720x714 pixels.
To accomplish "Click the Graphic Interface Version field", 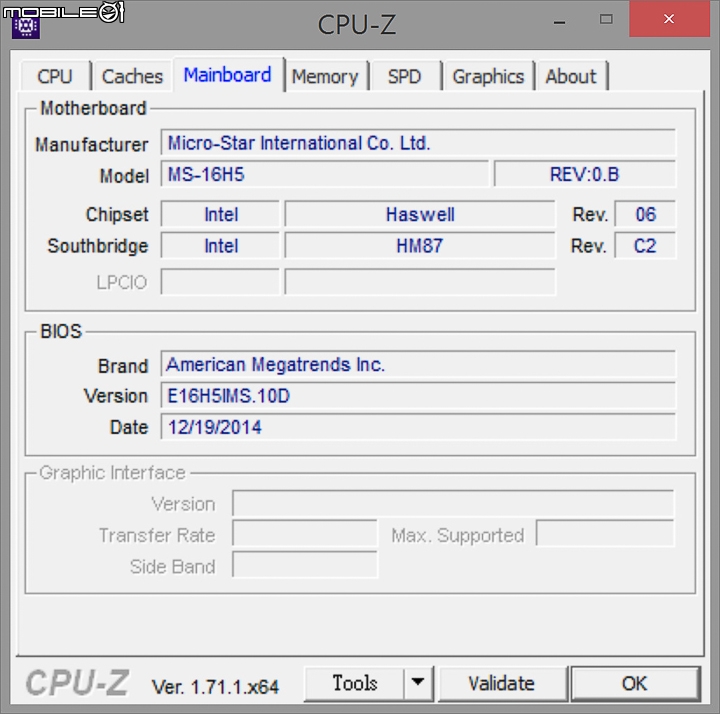I will click(x=453, y=503).
